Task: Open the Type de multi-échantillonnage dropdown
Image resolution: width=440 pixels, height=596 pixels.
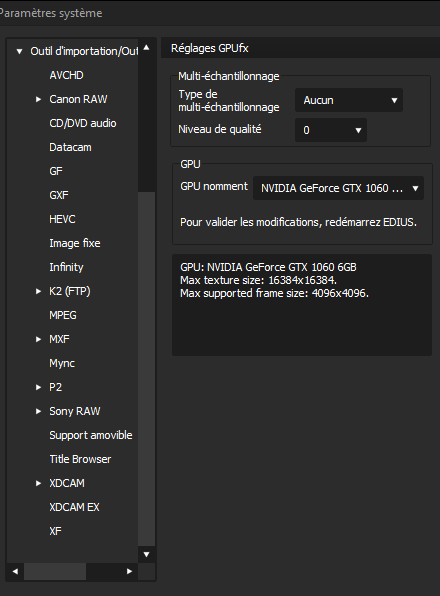Action: [349, 100]
